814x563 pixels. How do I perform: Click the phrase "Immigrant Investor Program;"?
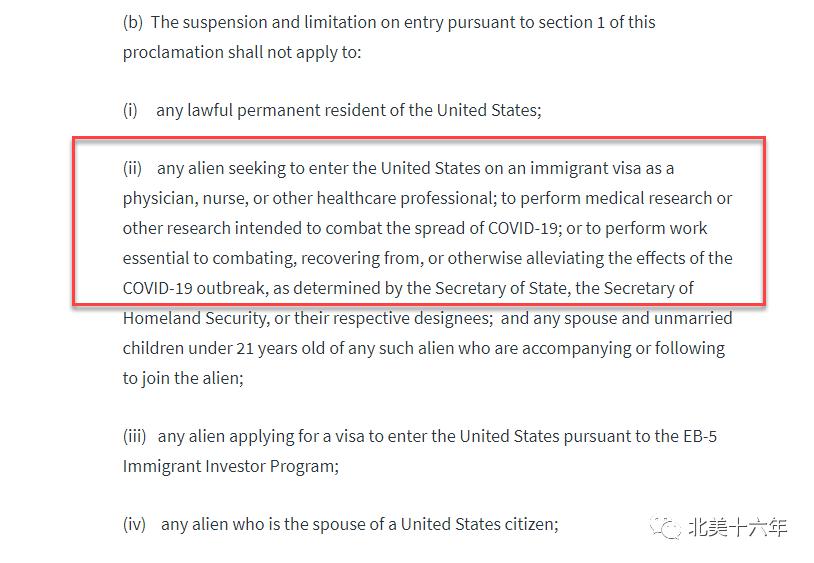point(231,466)
